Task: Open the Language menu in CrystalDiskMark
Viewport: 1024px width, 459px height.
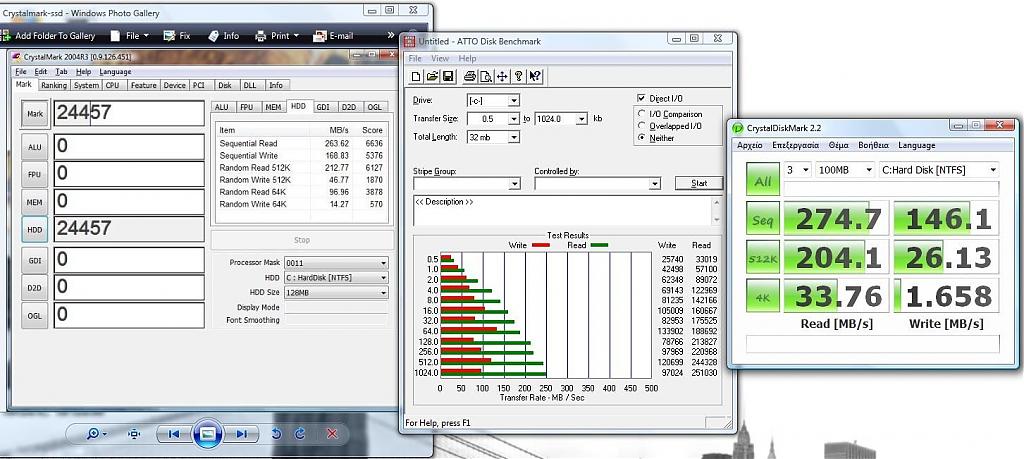Action: 916,146
